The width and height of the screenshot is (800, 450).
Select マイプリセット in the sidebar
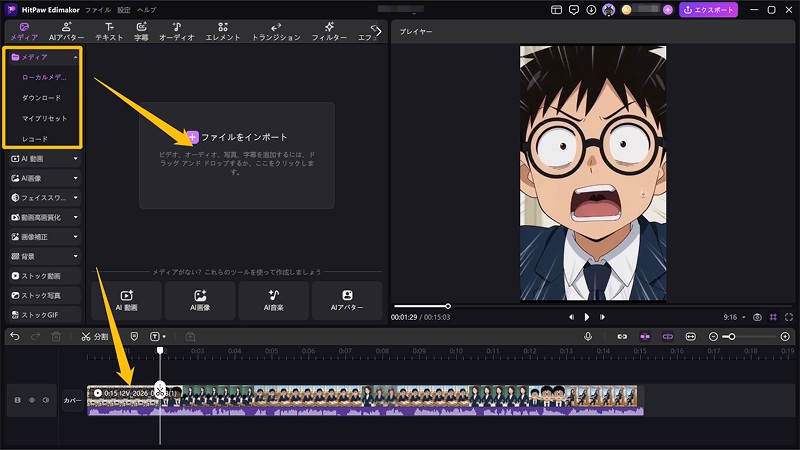point(44,118)
